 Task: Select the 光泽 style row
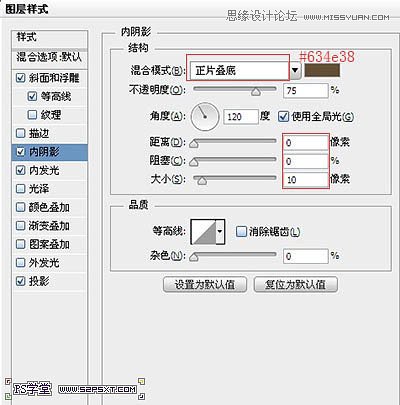[x=50, y=189]
